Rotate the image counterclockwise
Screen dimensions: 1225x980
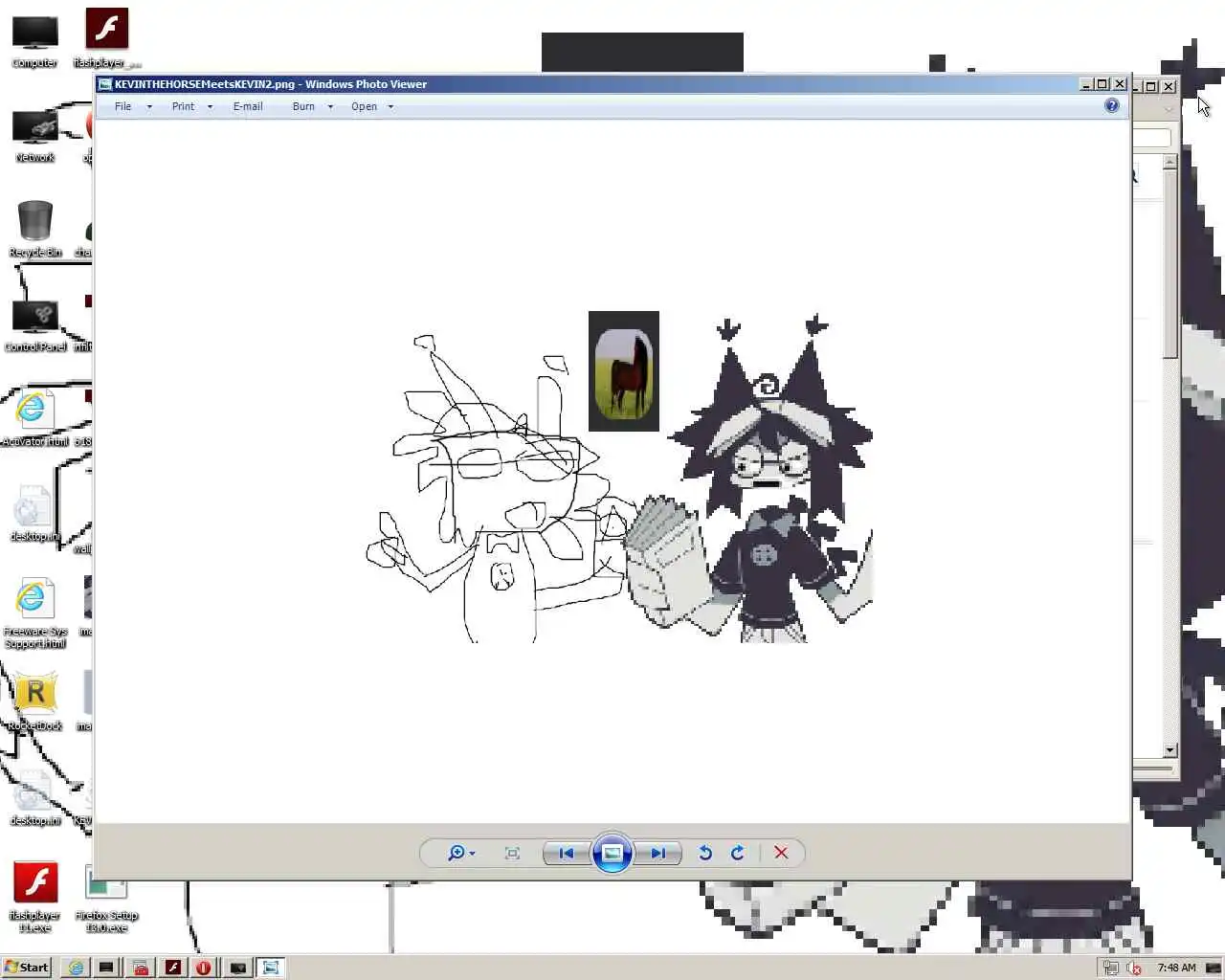click(x=705, y=853)
